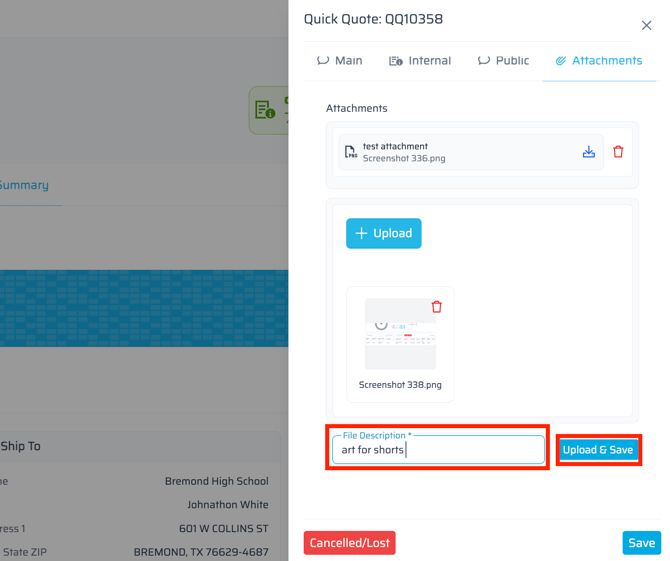The image size is (670, 561).
Task: Mark the quote as Cancelled/Lost
Action: [350, 543]
